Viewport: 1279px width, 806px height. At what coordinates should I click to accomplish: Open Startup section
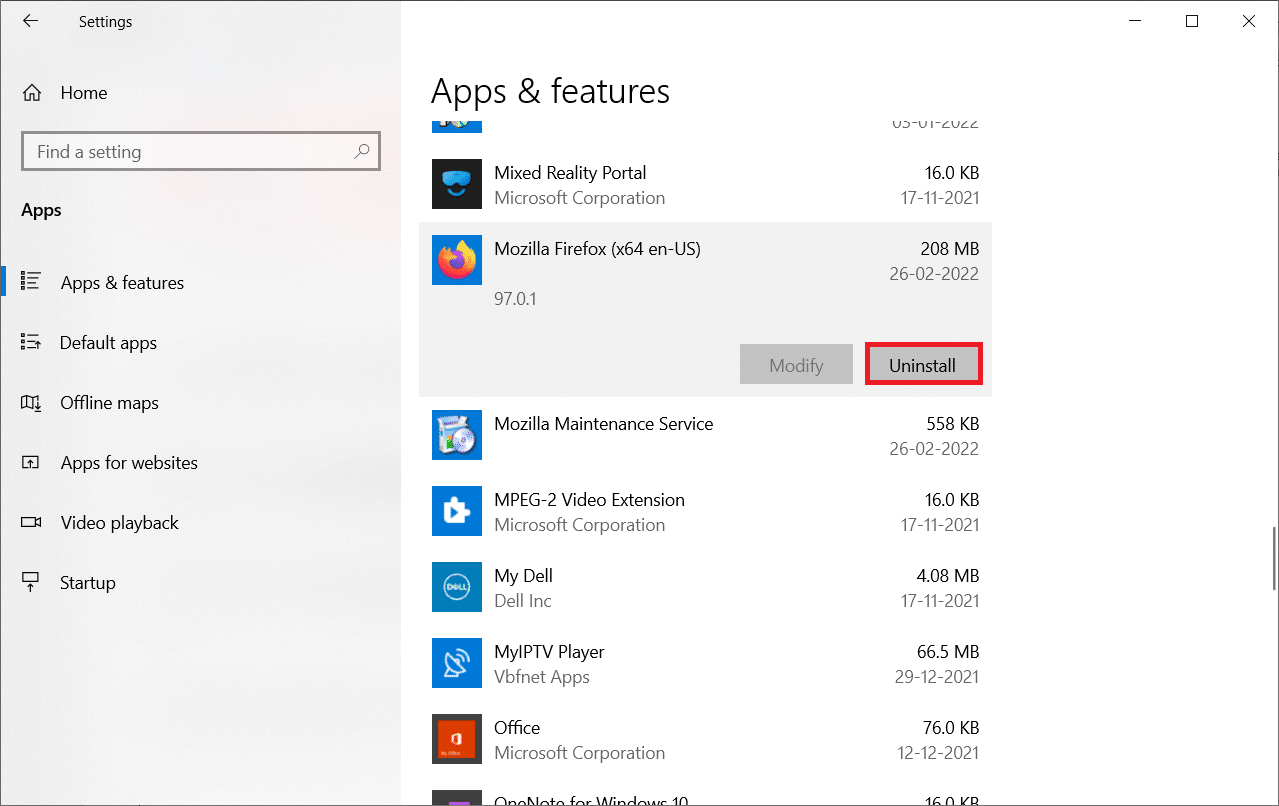[x=88, y=583]
